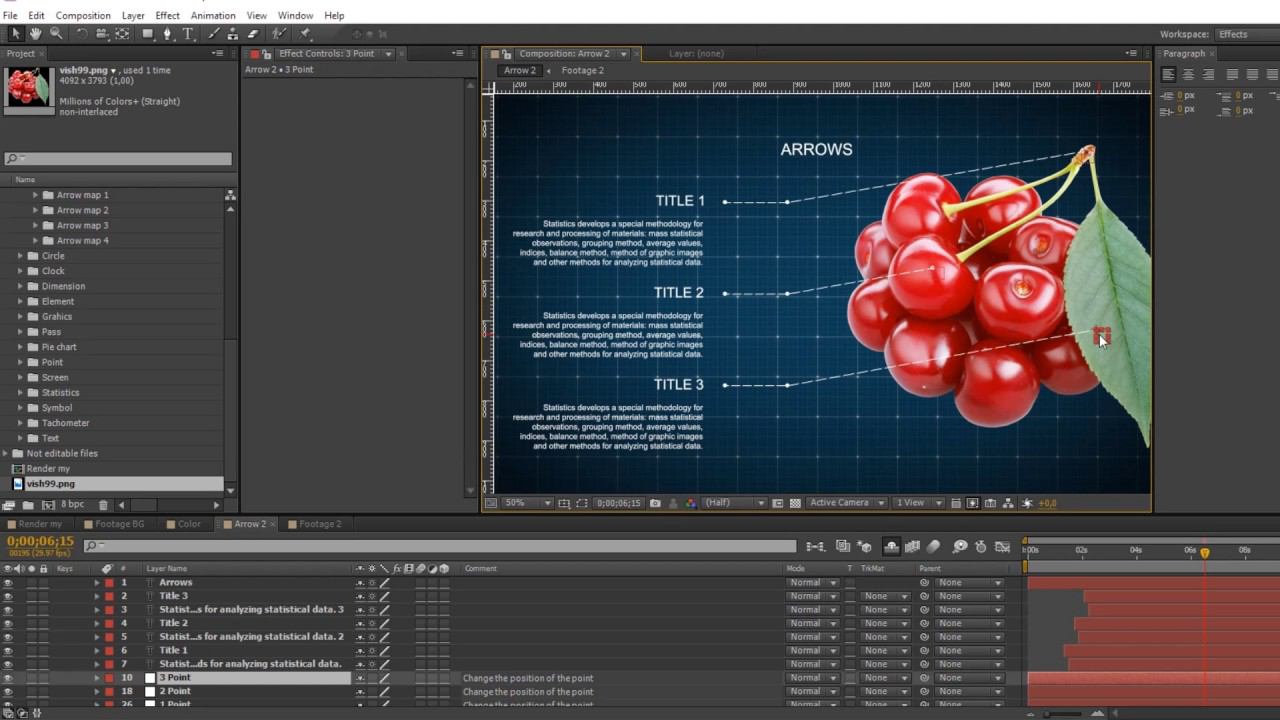The image size is (1280, 720).
Task: Switch to the Footage BG timeline tab
Action: click(118, 524)
